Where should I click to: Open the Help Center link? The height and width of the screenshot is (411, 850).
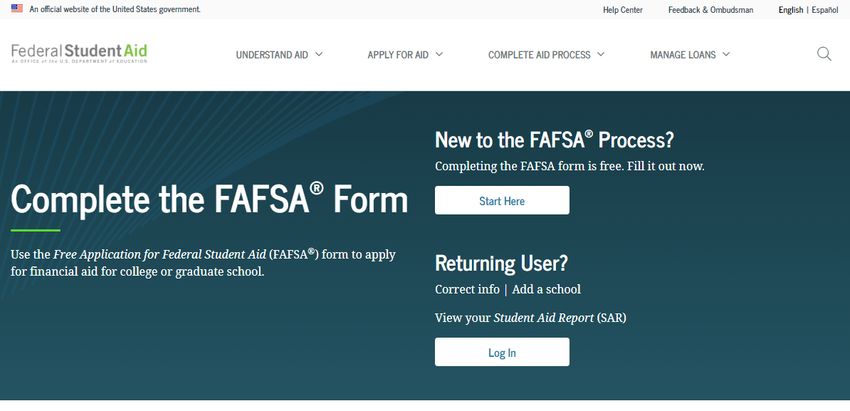pos(623,10)
